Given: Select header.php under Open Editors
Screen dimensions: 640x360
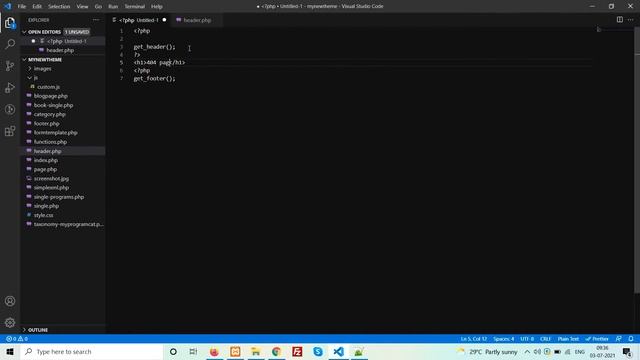Looking at the screenshot, I should [60, 50].
